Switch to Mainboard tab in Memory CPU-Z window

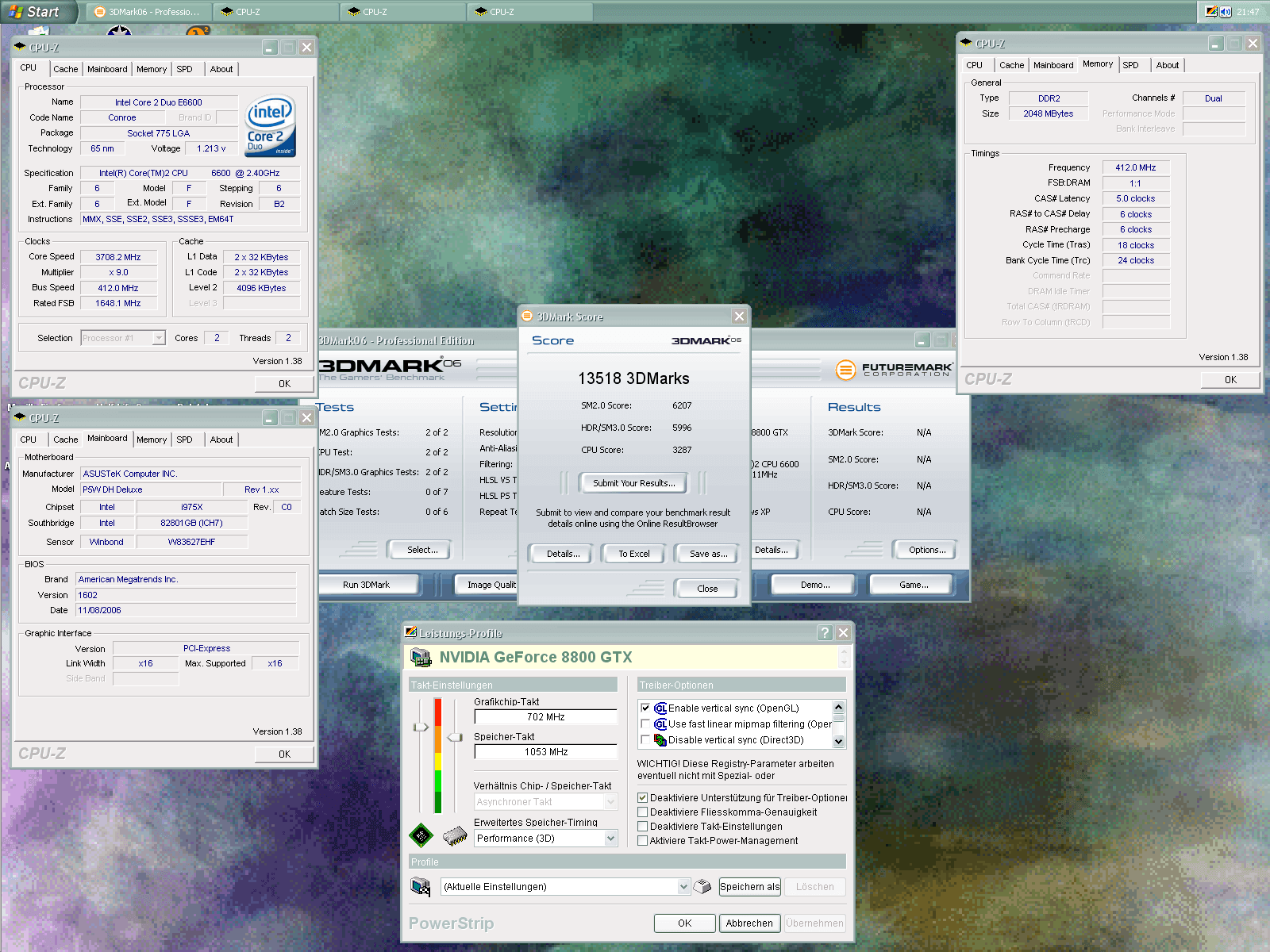click(1053, 65)
